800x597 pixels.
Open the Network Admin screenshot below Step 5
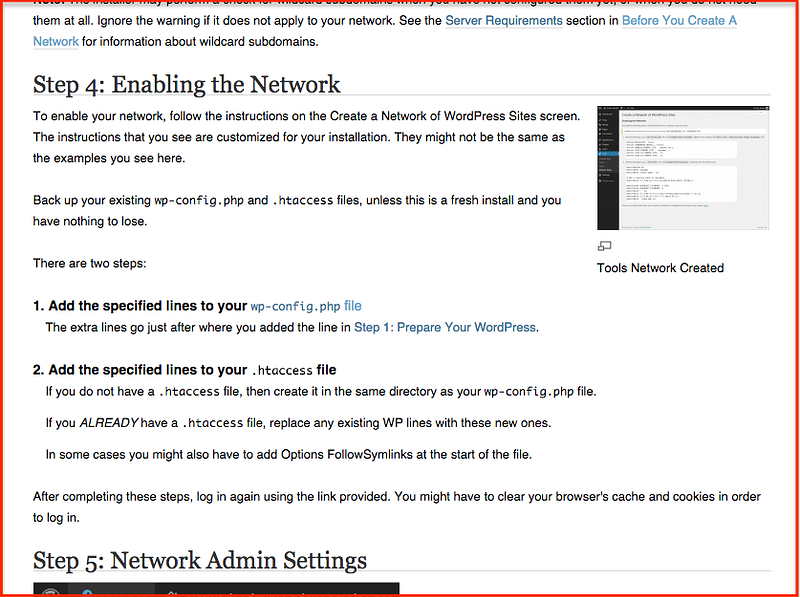216,589
